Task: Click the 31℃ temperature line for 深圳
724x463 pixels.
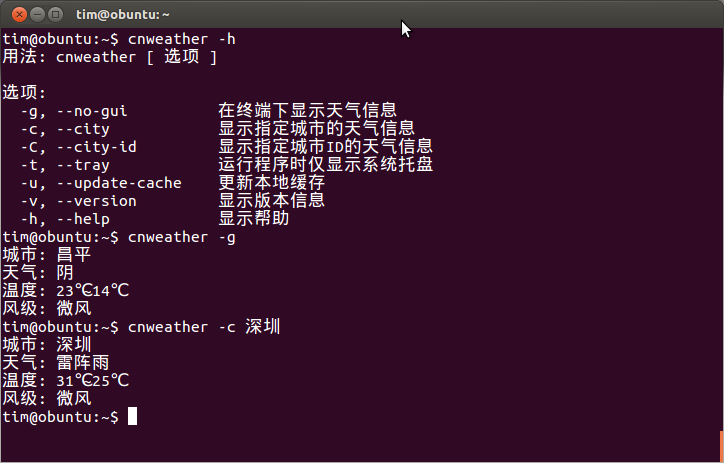Action: coord(66,381)
